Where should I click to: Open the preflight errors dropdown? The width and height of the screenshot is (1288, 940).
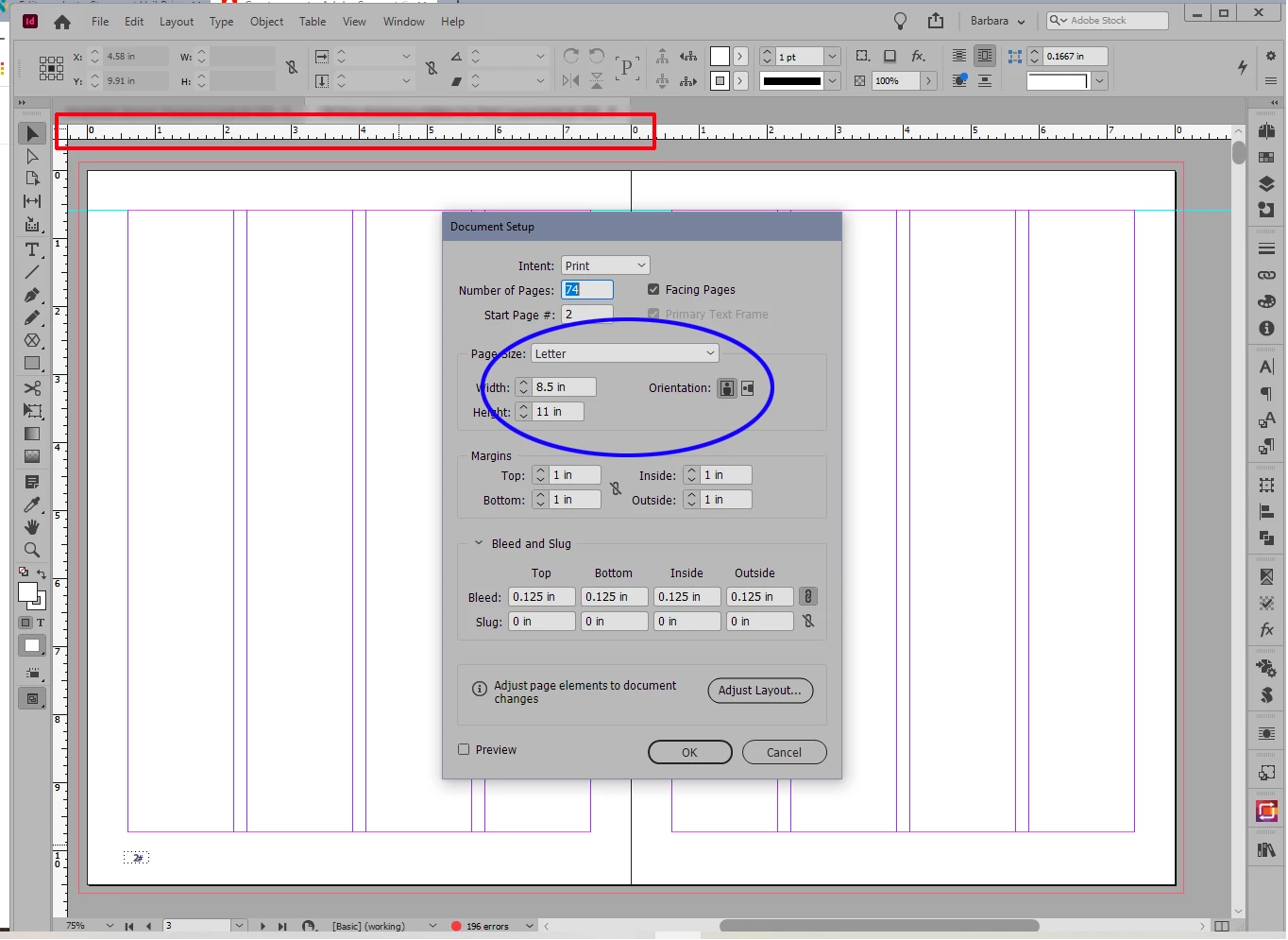point(530,926)
